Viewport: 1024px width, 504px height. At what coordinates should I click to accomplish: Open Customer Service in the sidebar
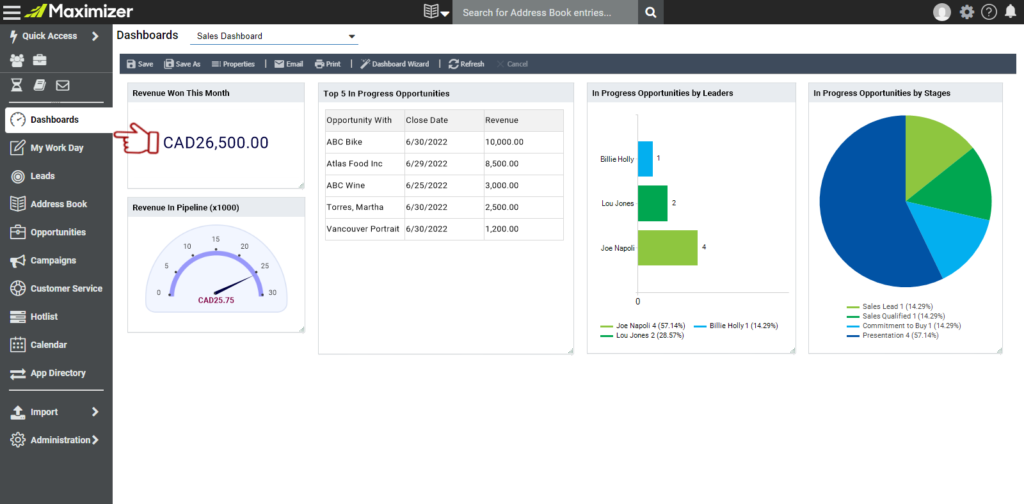[66, 288]
